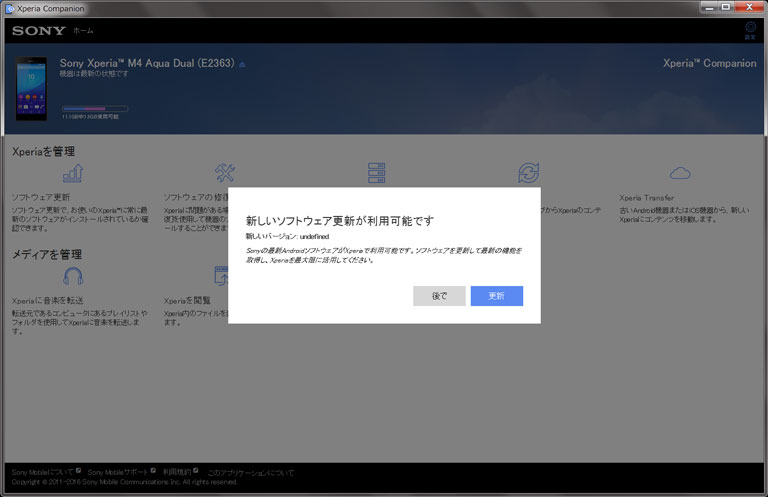Minimize the Xperia Companion window
The width and height of the screenshot is (768, 497).
(709, 7)
